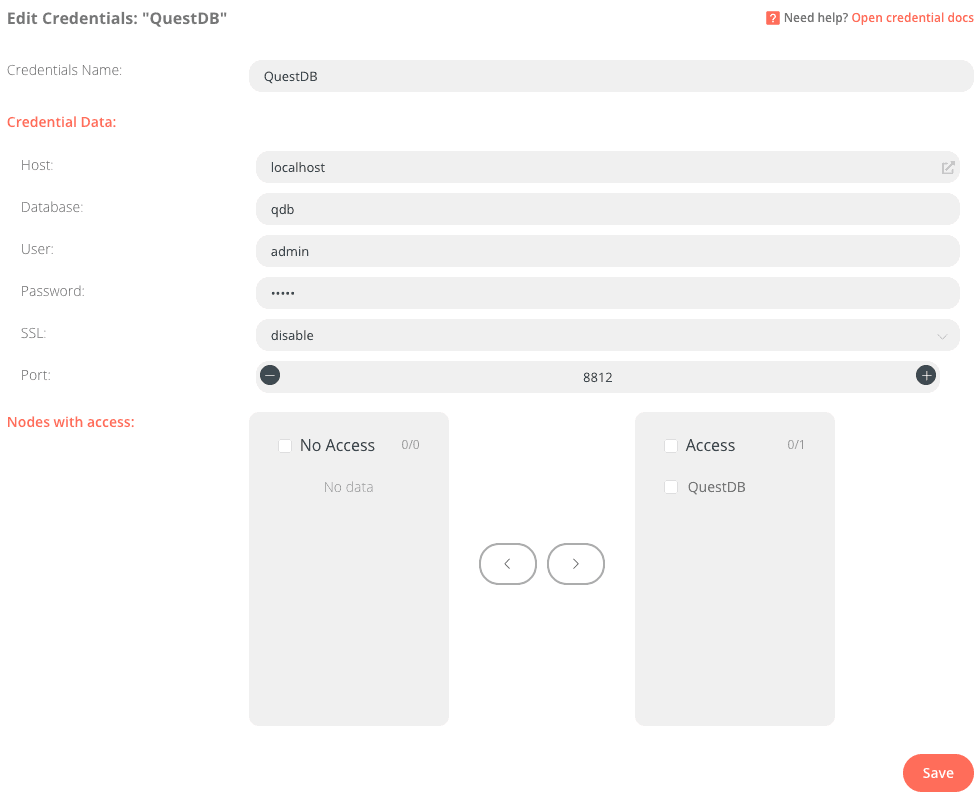This screenshot has height=801, width=977.
Task: Click the SSL dropdown chevron arrow
Action: (x=942, y=337)
